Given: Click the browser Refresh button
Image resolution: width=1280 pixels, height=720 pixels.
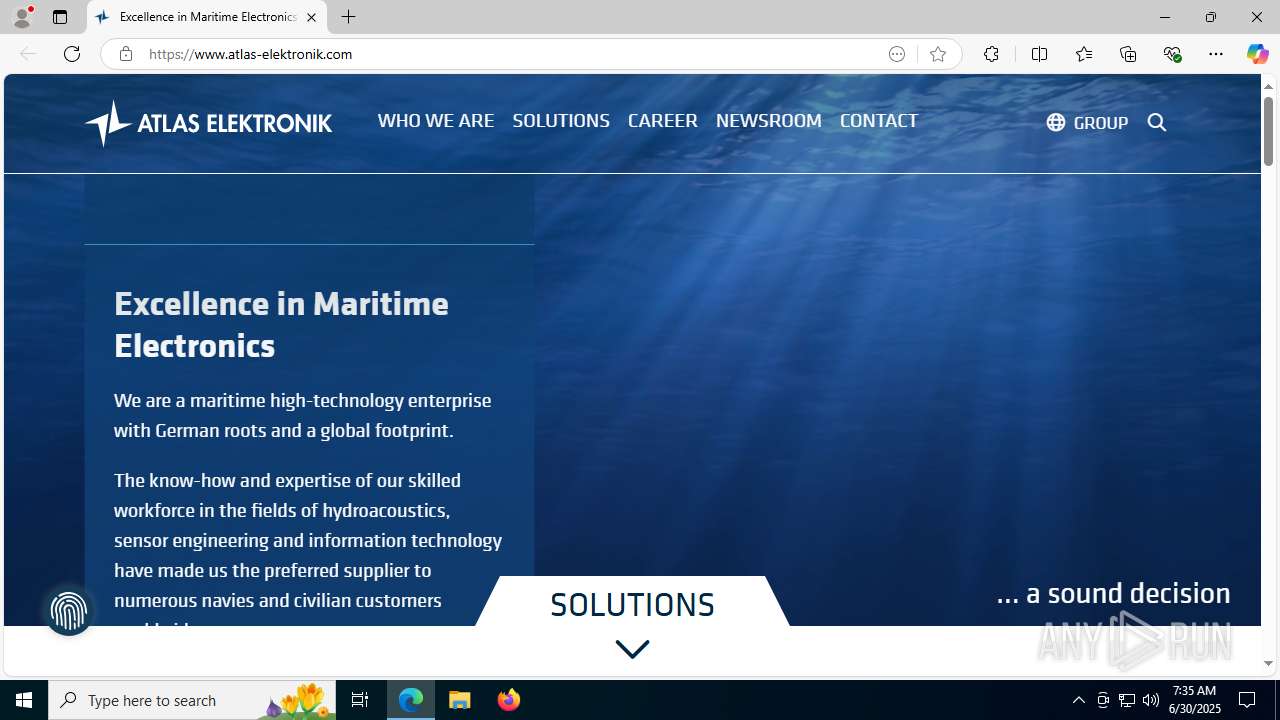Looking at the screenshot, I should 72,54.
